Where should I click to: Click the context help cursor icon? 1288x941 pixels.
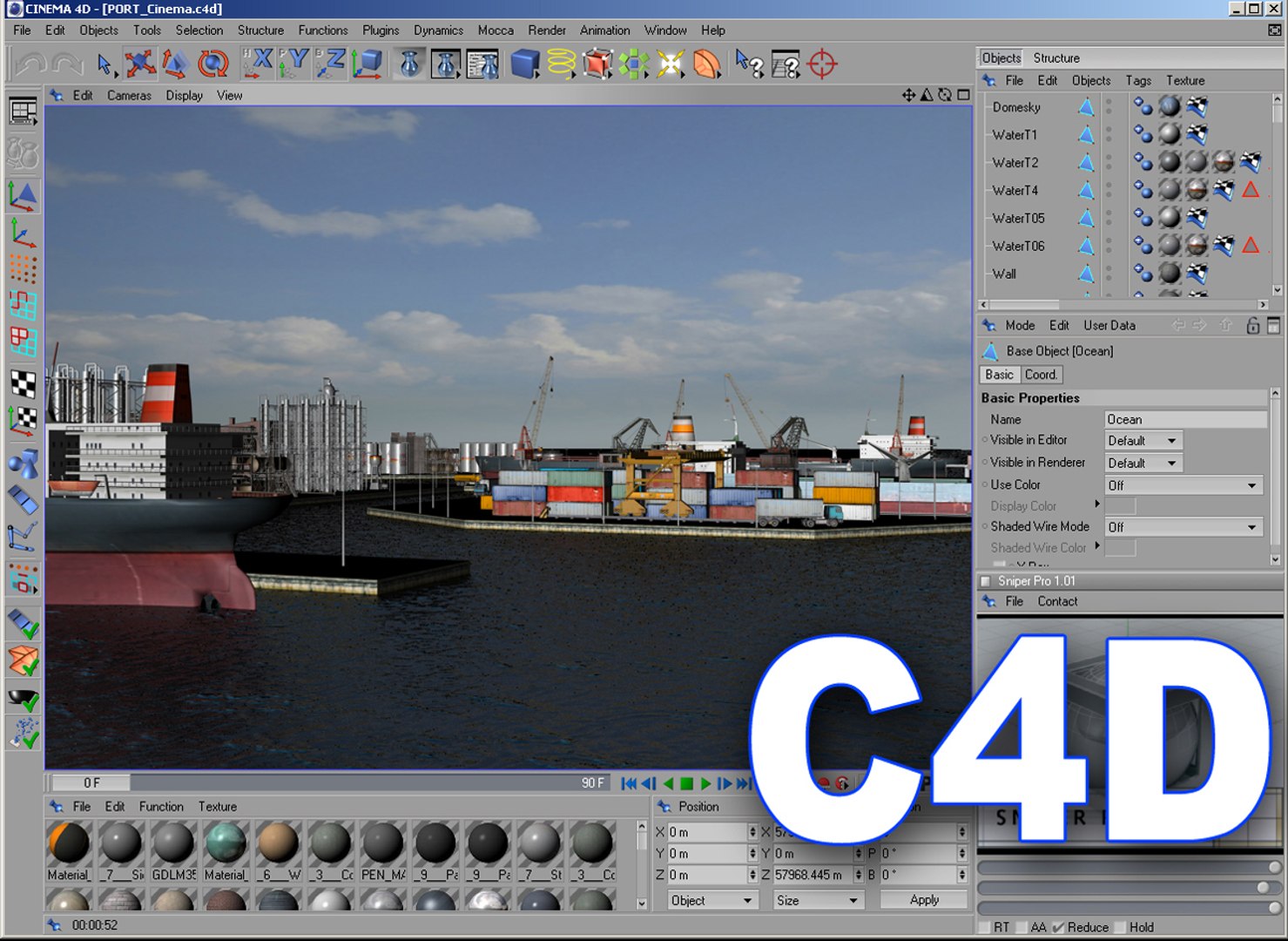[749, 64]
